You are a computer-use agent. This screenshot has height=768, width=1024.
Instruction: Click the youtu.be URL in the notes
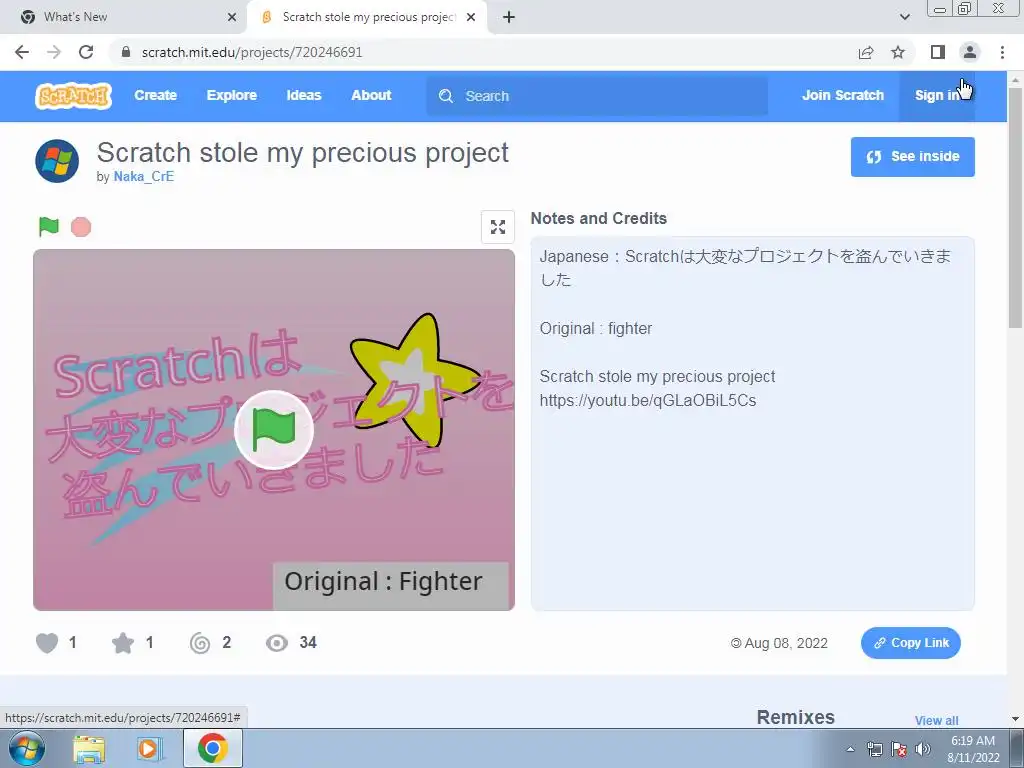click(x=648, y=400)
